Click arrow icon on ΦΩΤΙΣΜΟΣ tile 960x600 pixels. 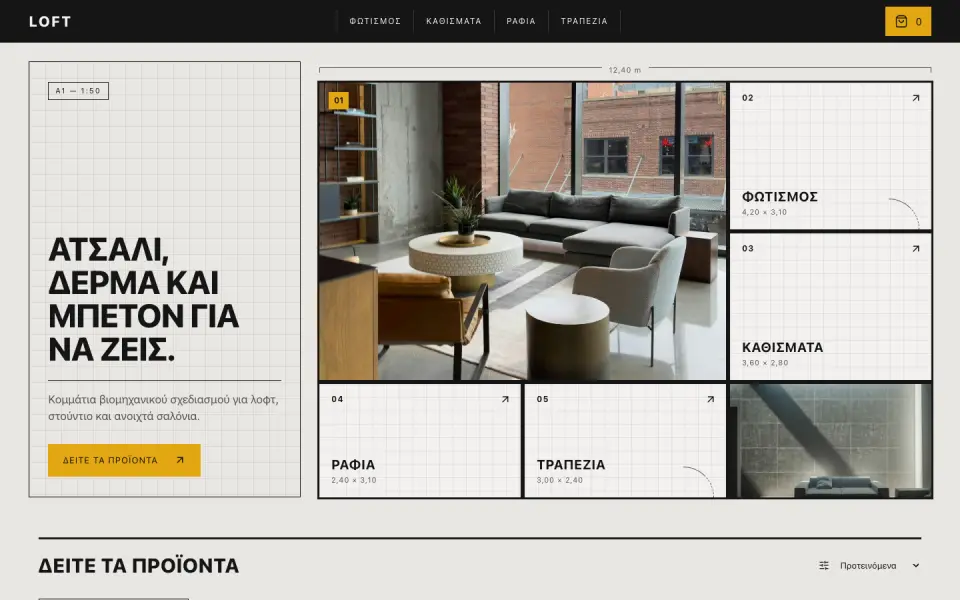(x=915, y=98)
